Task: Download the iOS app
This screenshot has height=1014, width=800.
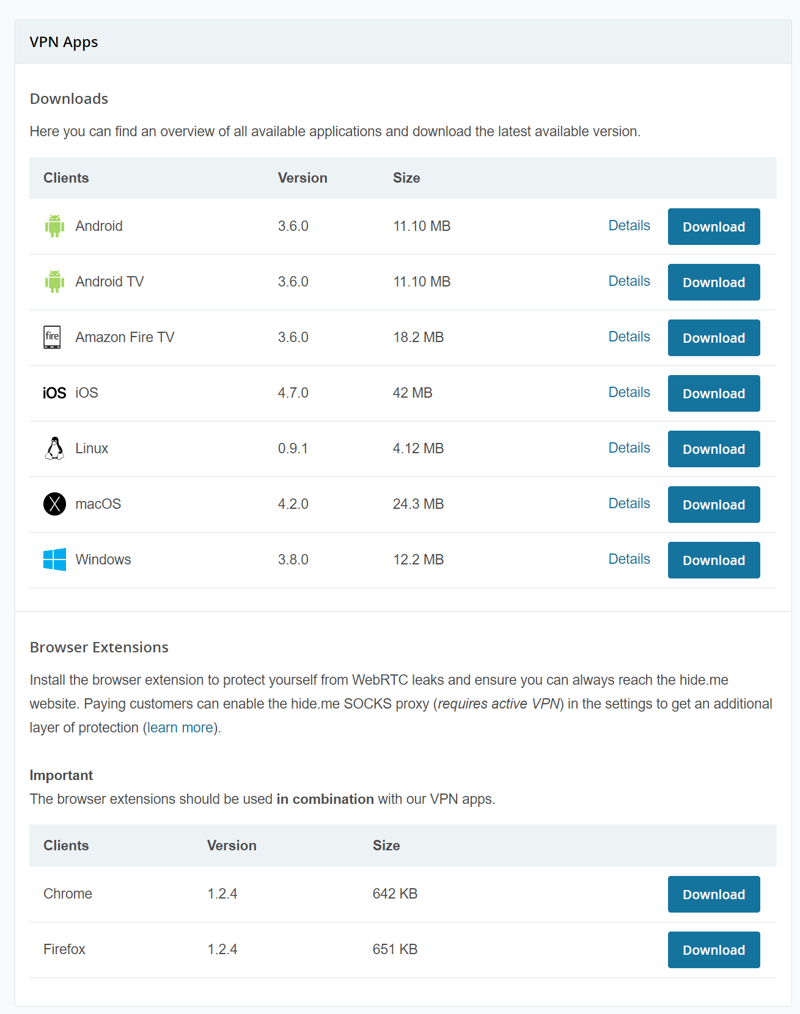Action: pyautogui.click(x=713, y=393)
